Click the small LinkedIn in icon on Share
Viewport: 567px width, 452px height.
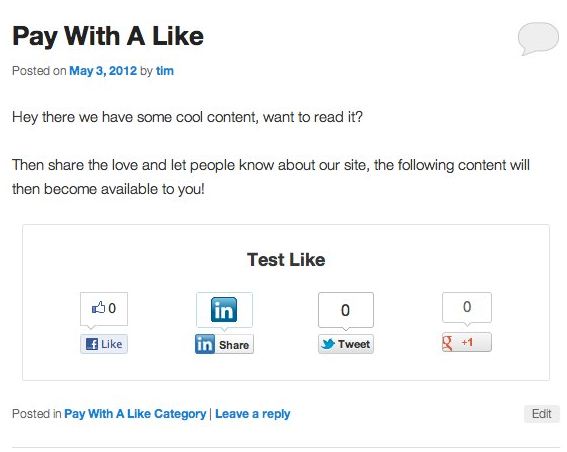click(205, 344)
